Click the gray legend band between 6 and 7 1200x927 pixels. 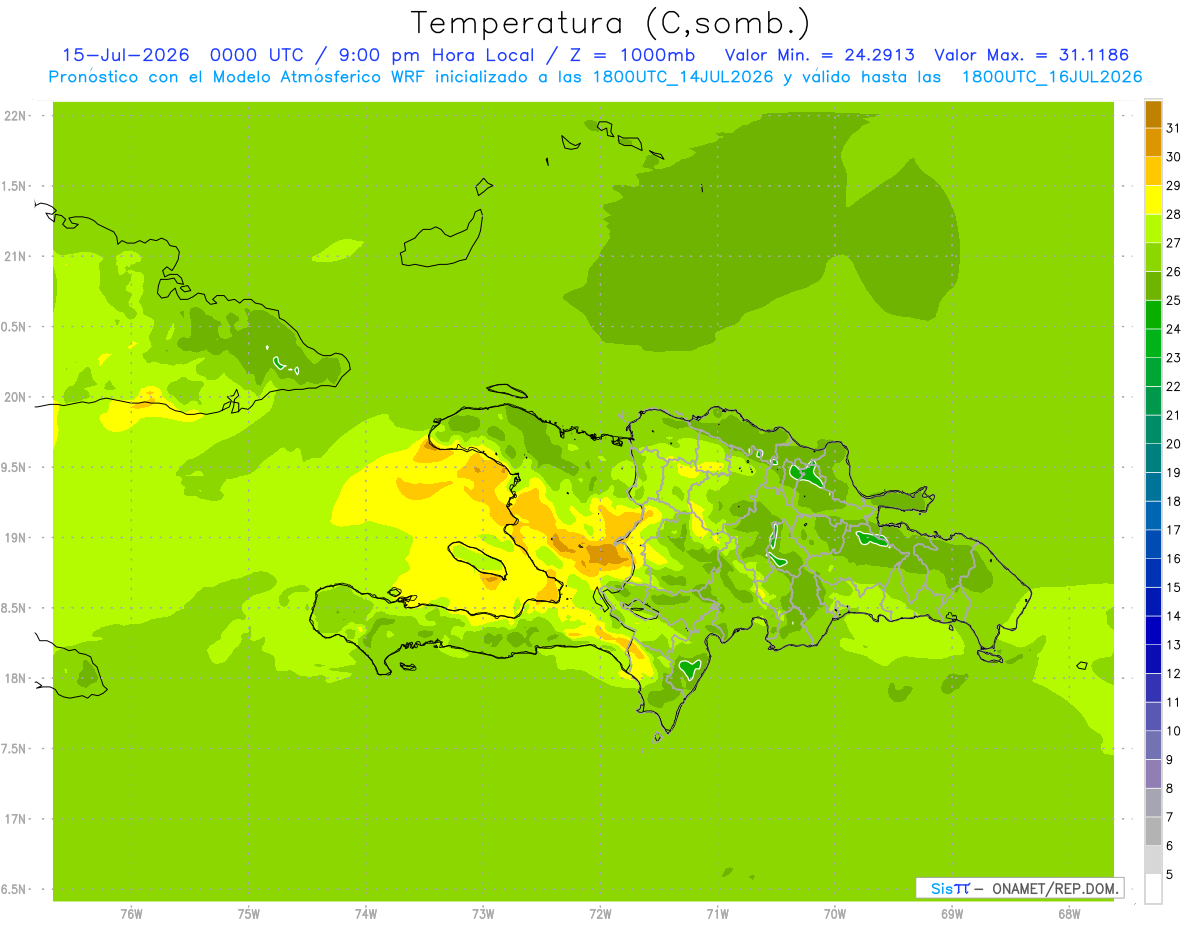(1153, 831)
